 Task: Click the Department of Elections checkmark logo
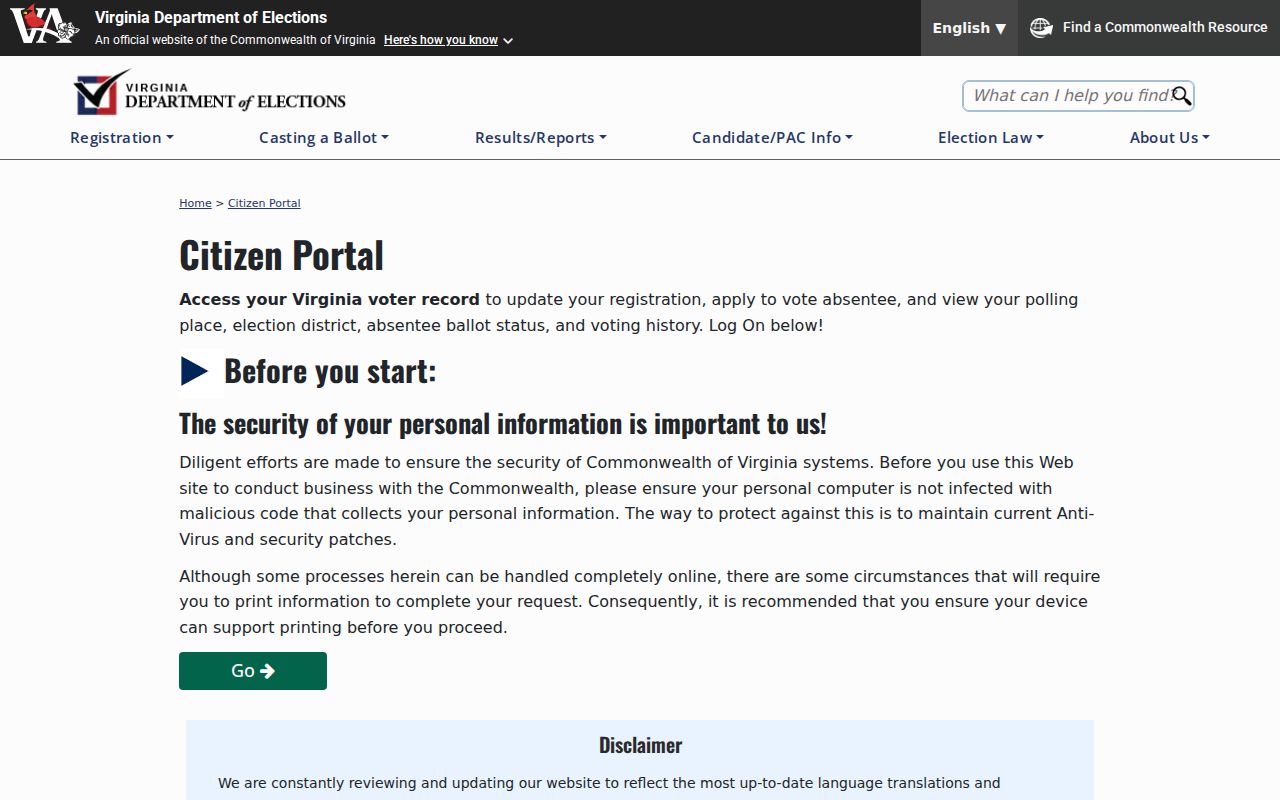click(x=209, y=93)
